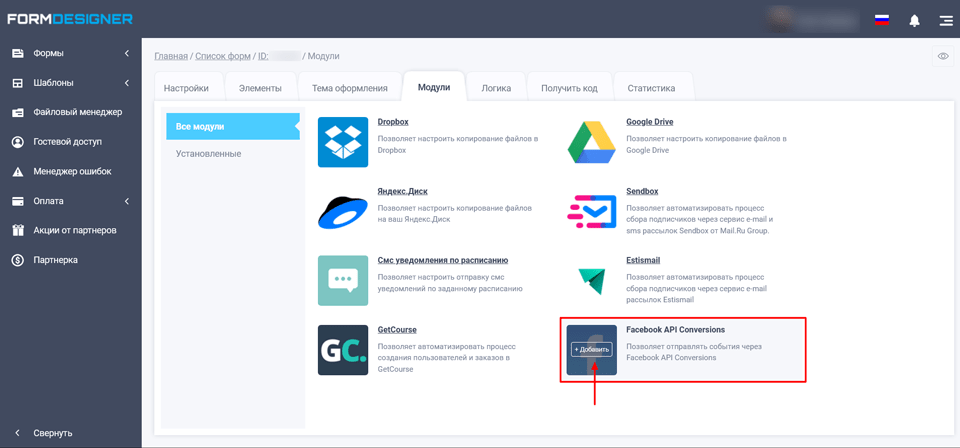This screenshot has width=960, height=448.
Task: Expand the Формы submenu chevron
Action: (127, 53)
